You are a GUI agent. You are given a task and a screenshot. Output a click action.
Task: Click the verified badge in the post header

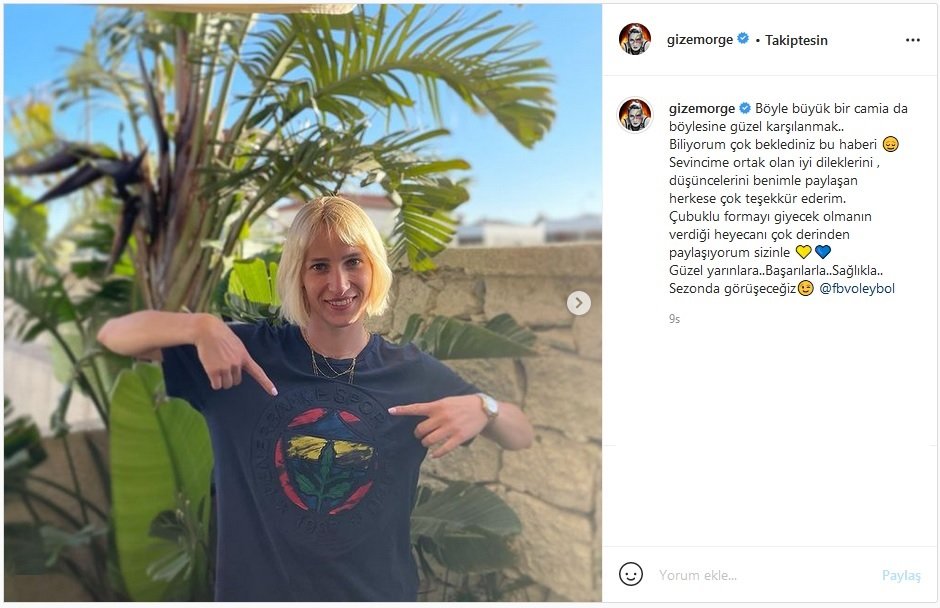(743, 39)
